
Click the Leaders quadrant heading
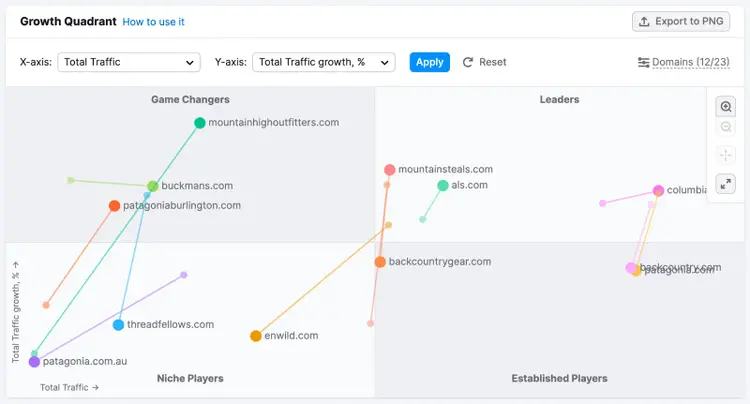(560, 99)
